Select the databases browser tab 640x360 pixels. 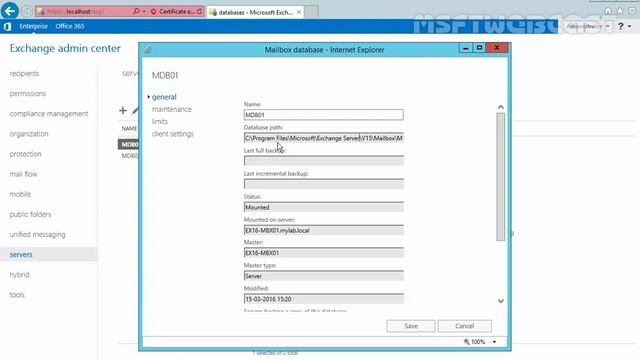[x=255, y=12]
